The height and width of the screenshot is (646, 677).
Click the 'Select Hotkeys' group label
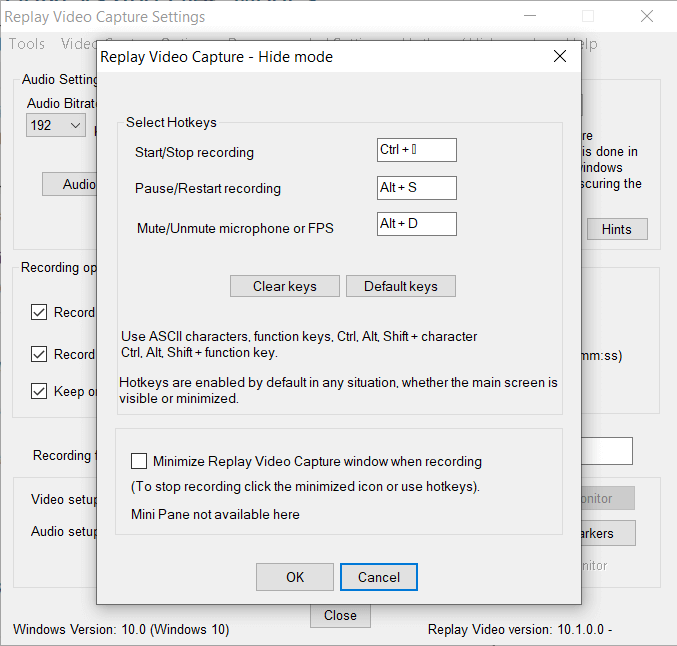point(171,123)
